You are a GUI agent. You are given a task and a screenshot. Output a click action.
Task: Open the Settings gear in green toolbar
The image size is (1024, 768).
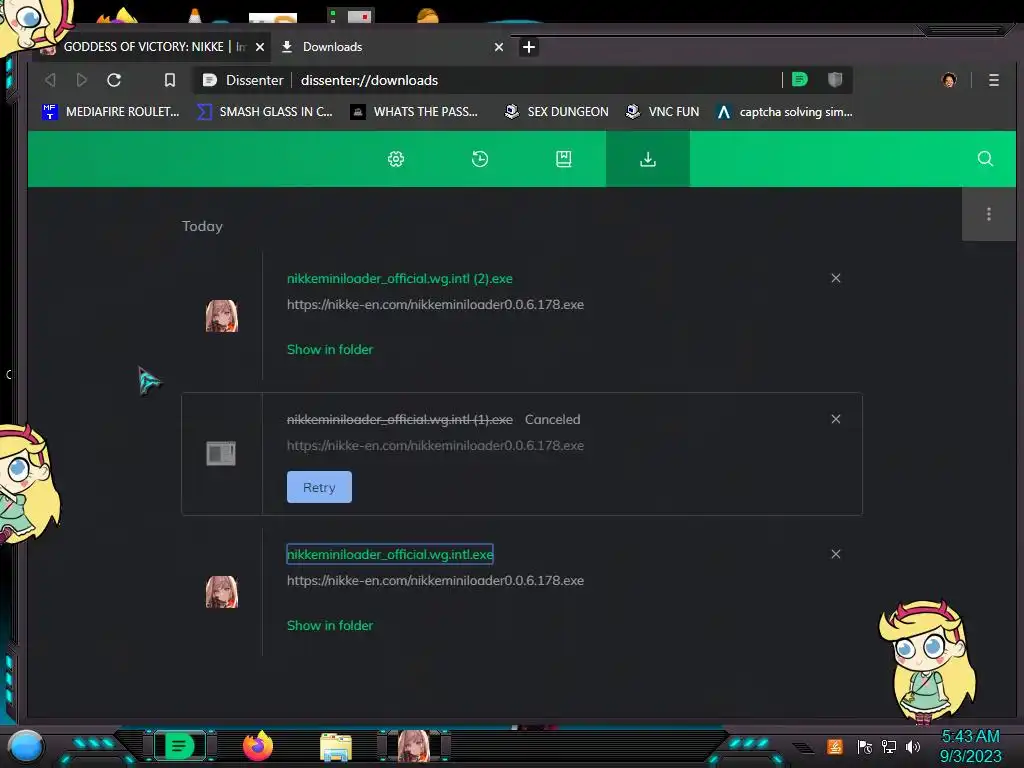pyautogui.click(x=396, y=159)
